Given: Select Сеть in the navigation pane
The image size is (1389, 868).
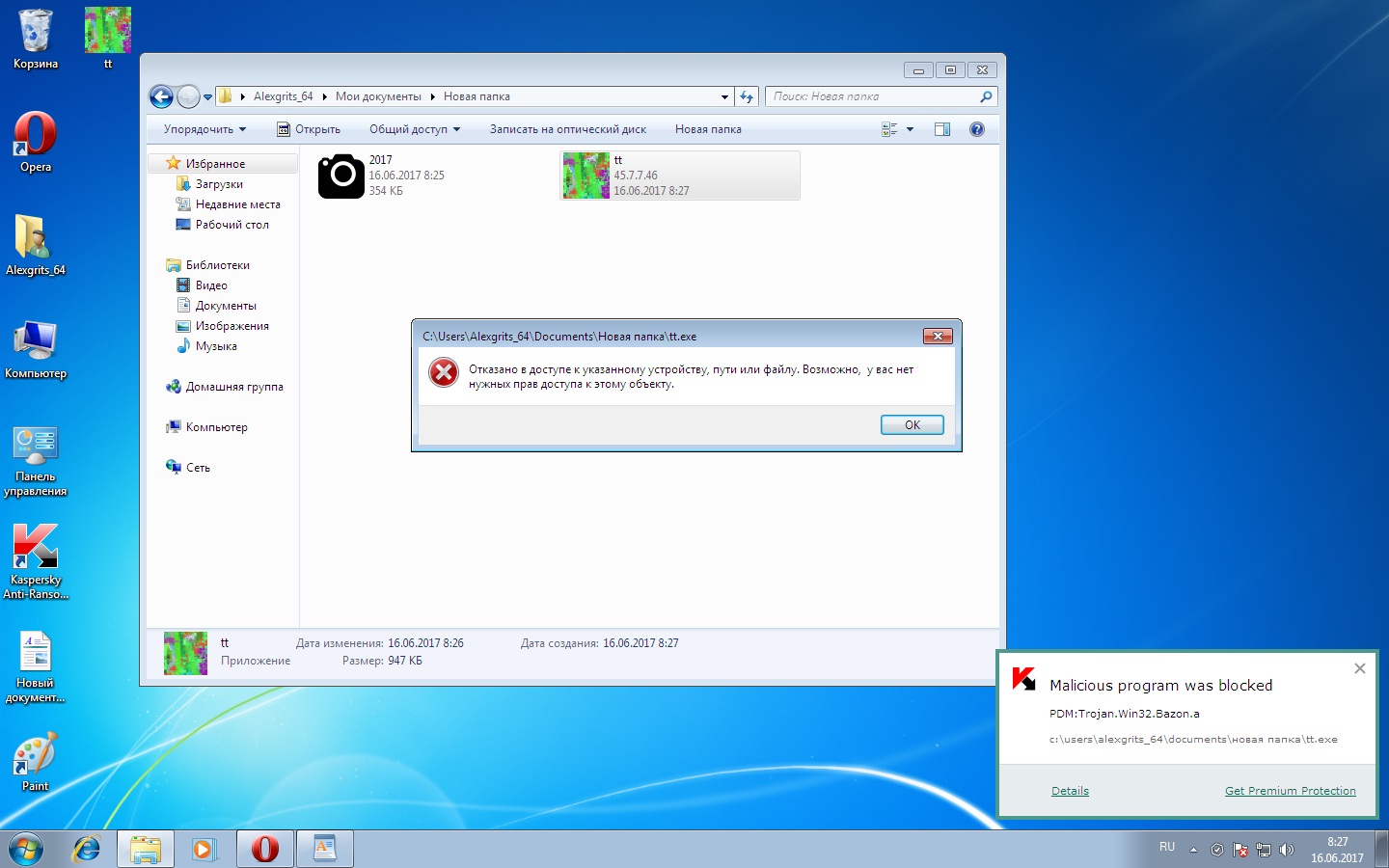Looking at the screenshot, I should [198, 468].
